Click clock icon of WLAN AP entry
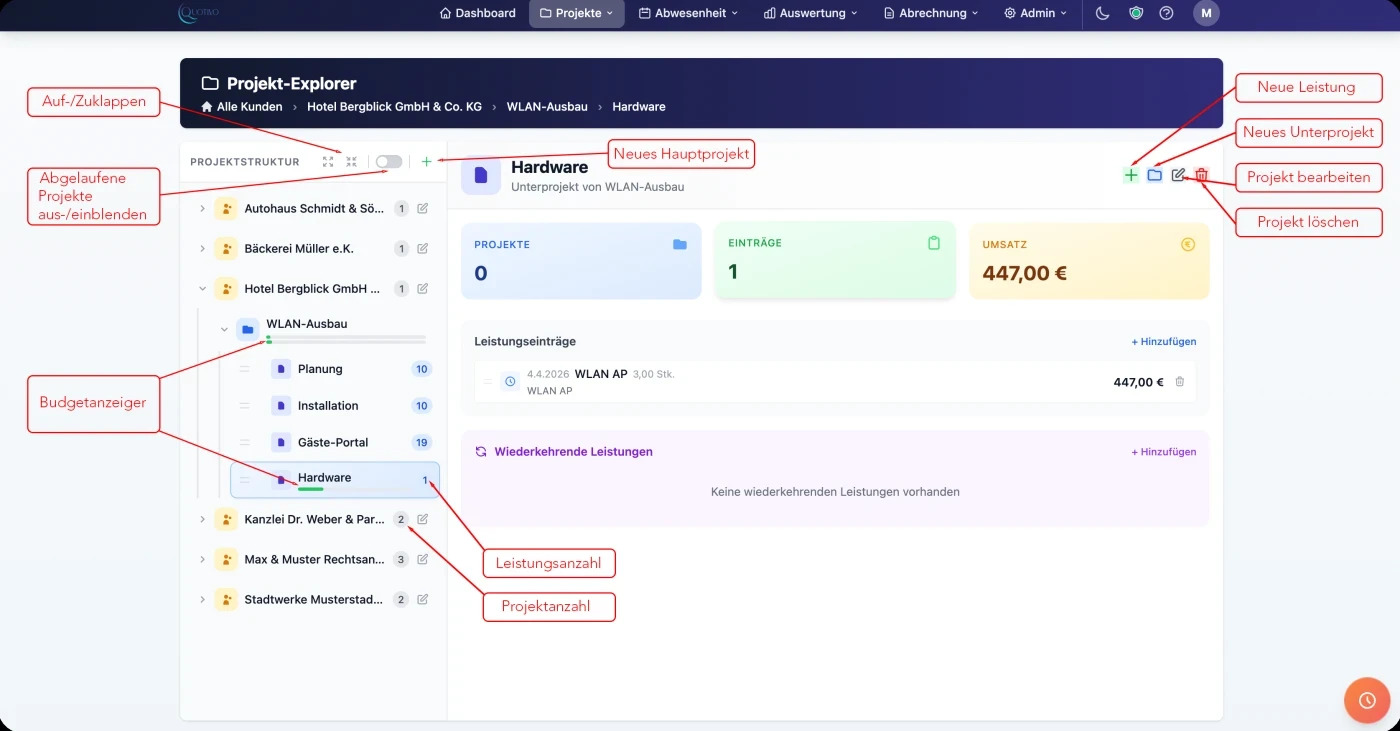 pos(510,382)
